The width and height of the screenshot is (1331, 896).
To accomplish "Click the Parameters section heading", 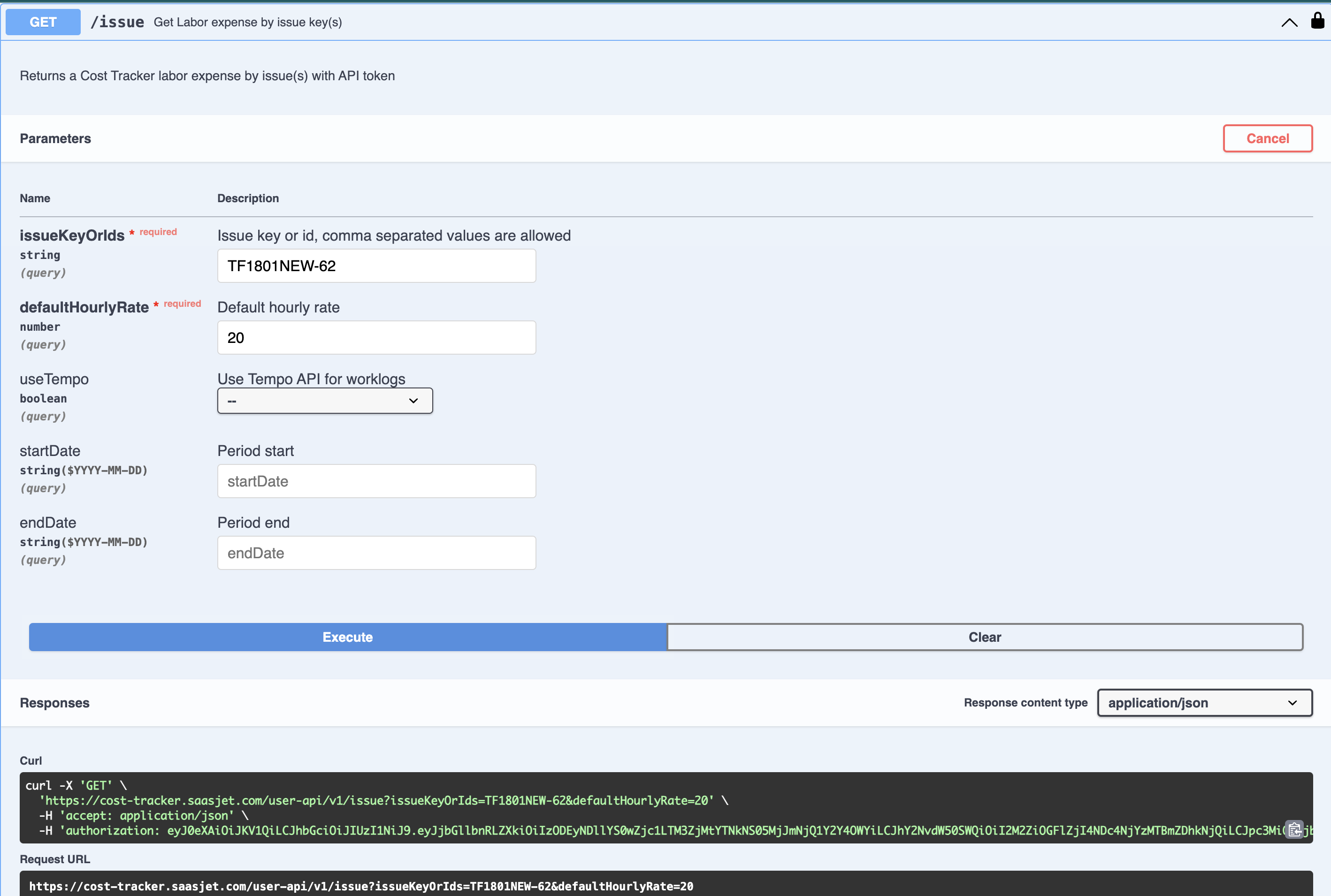I will pyautogui.click(x=55, y=138).
